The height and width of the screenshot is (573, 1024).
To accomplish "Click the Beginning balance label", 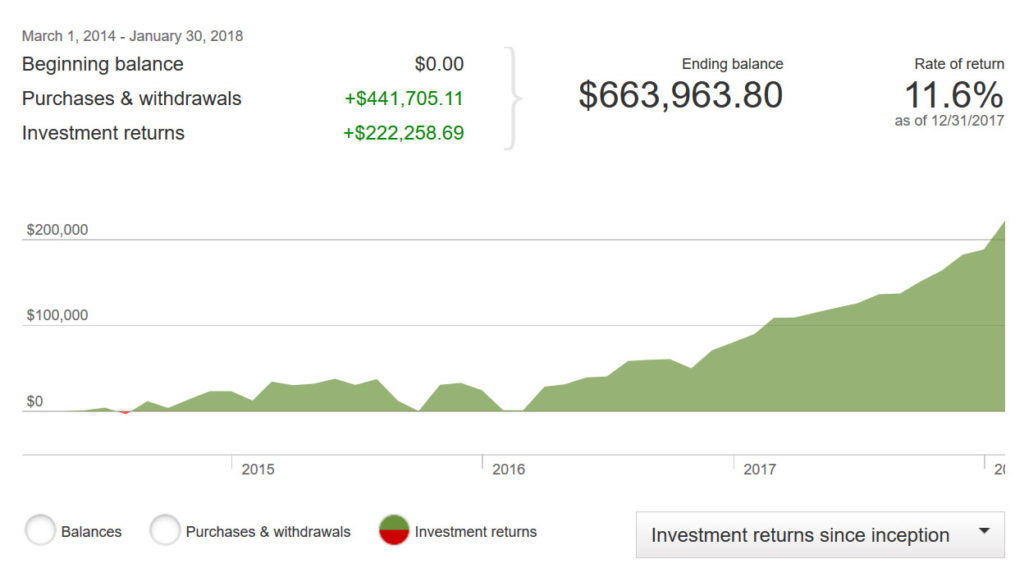I will coord(103,64).
